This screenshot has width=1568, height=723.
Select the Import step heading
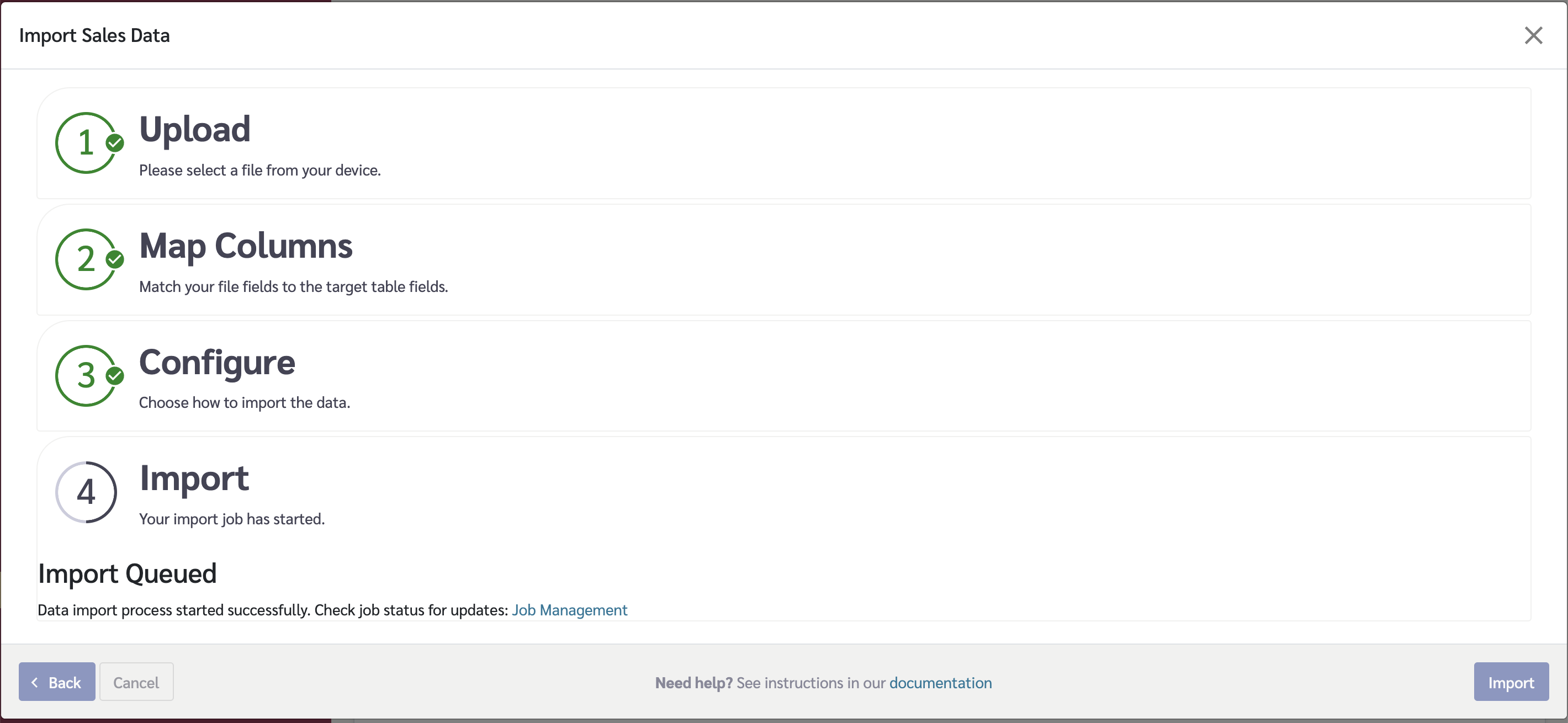click(x=194, y=478)
